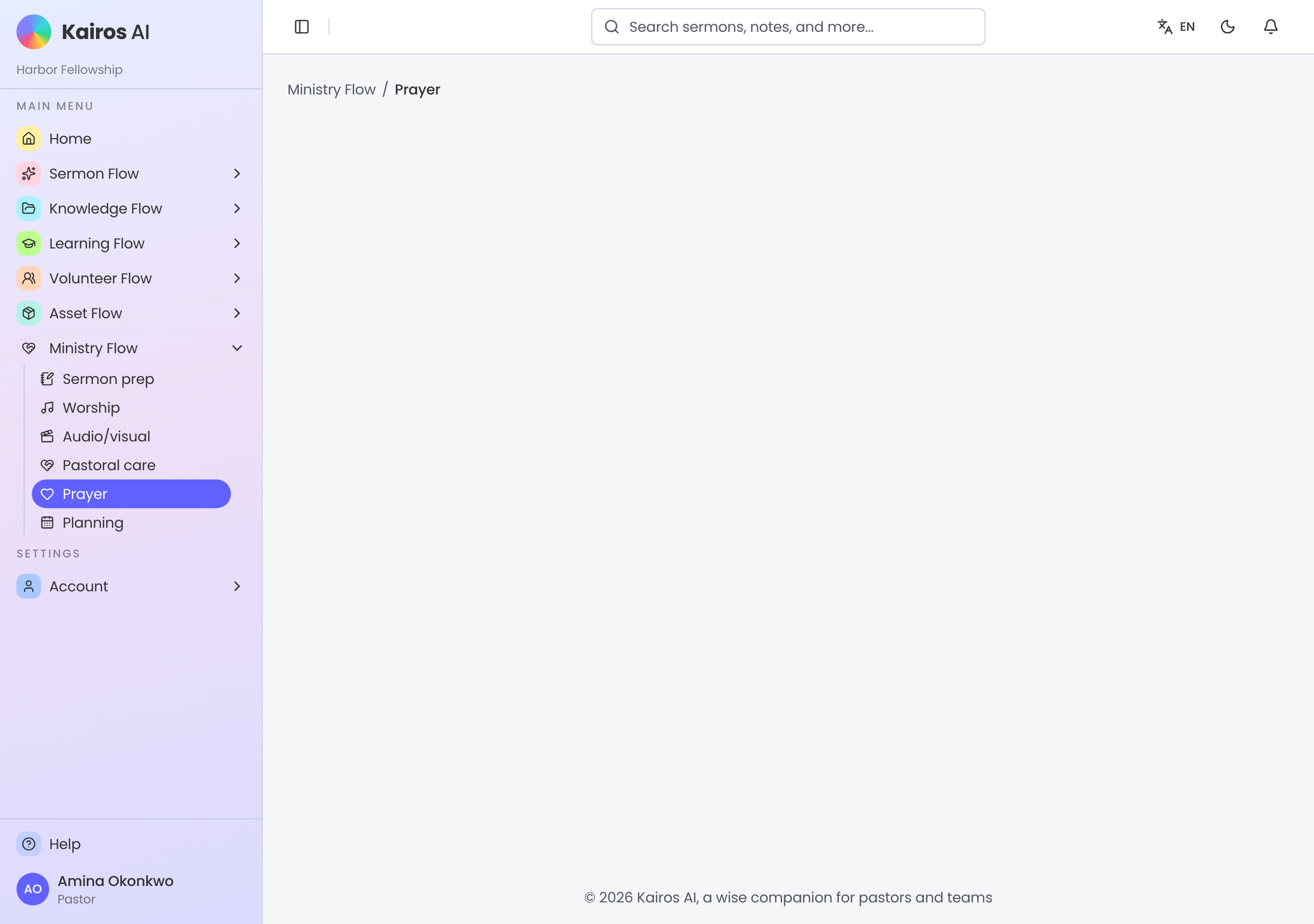
Task: Click the search magnifier icon
Action: tap(612, 27)
